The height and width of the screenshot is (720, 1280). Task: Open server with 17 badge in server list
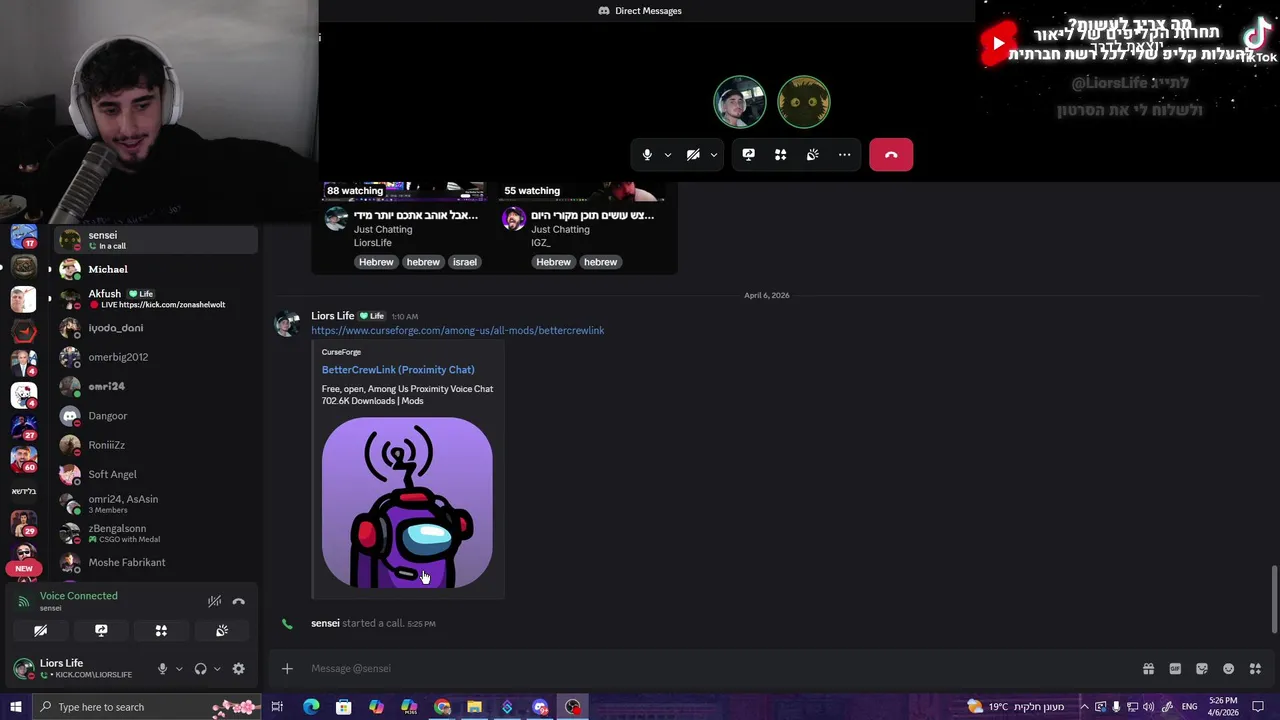coord(24,238)
